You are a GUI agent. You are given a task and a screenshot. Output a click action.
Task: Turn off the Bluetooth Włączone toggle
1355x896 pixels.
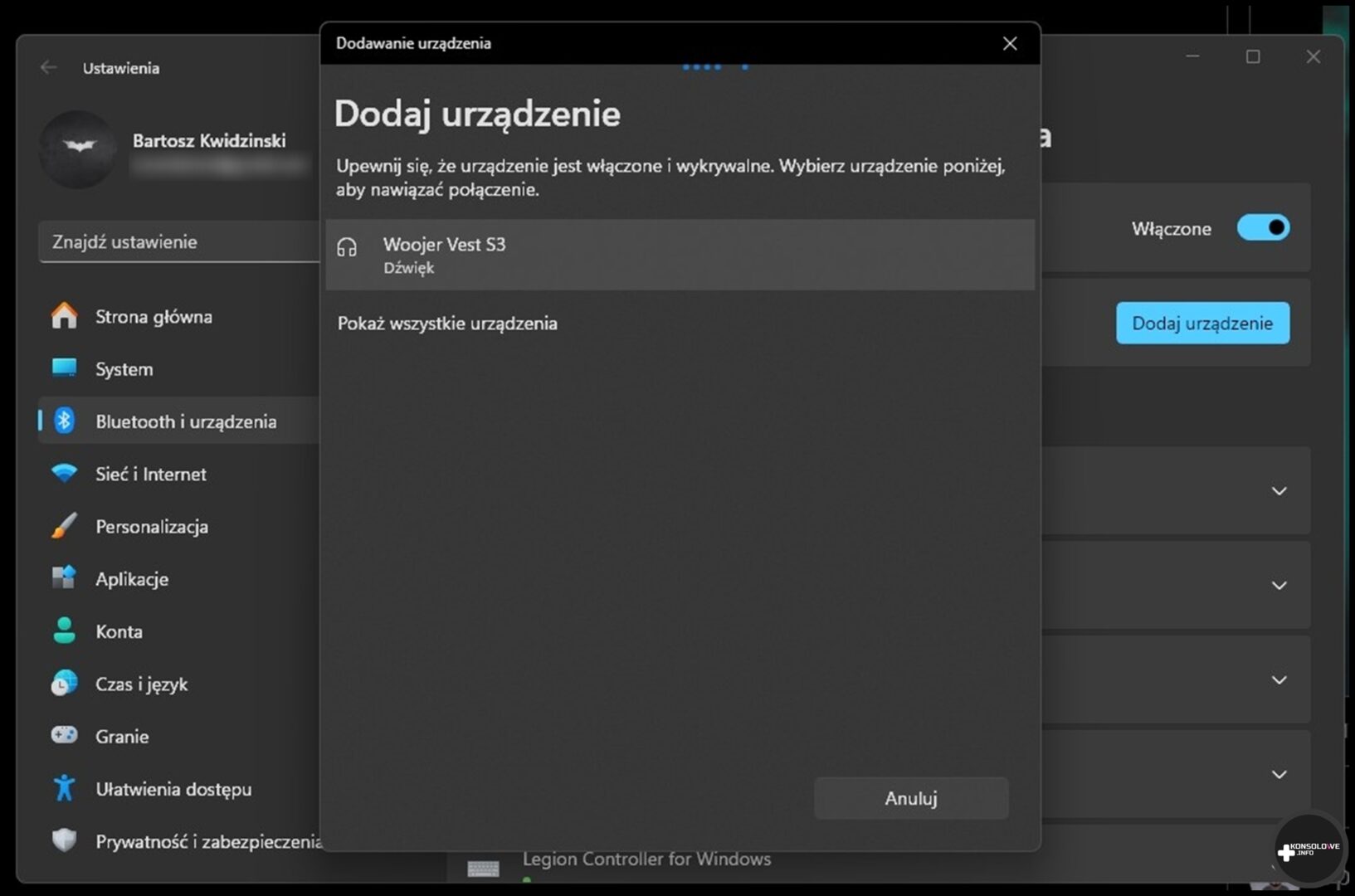(1262, 228)
